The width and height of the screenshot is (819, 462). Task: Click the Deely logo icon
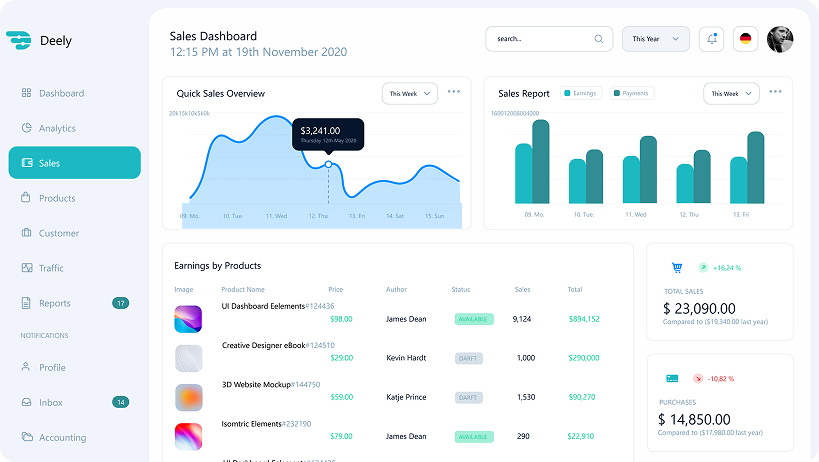coord(19,40)
